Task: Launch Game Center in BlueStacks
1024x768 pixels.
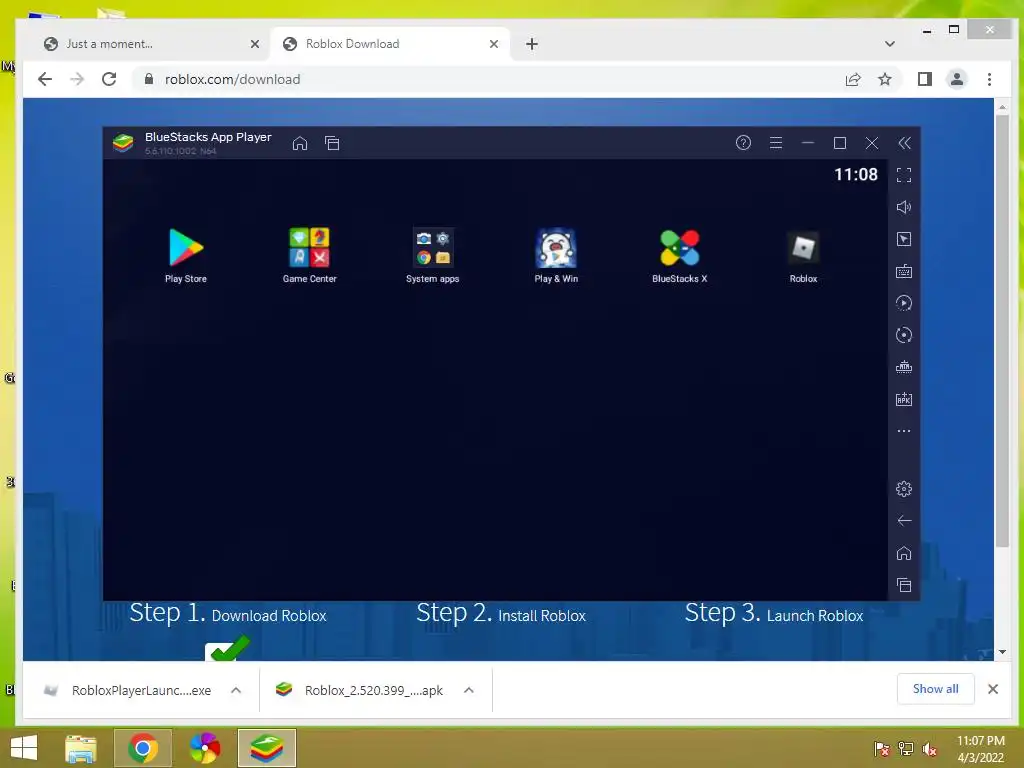Action: pyautogui.click(x=310, y=248)
